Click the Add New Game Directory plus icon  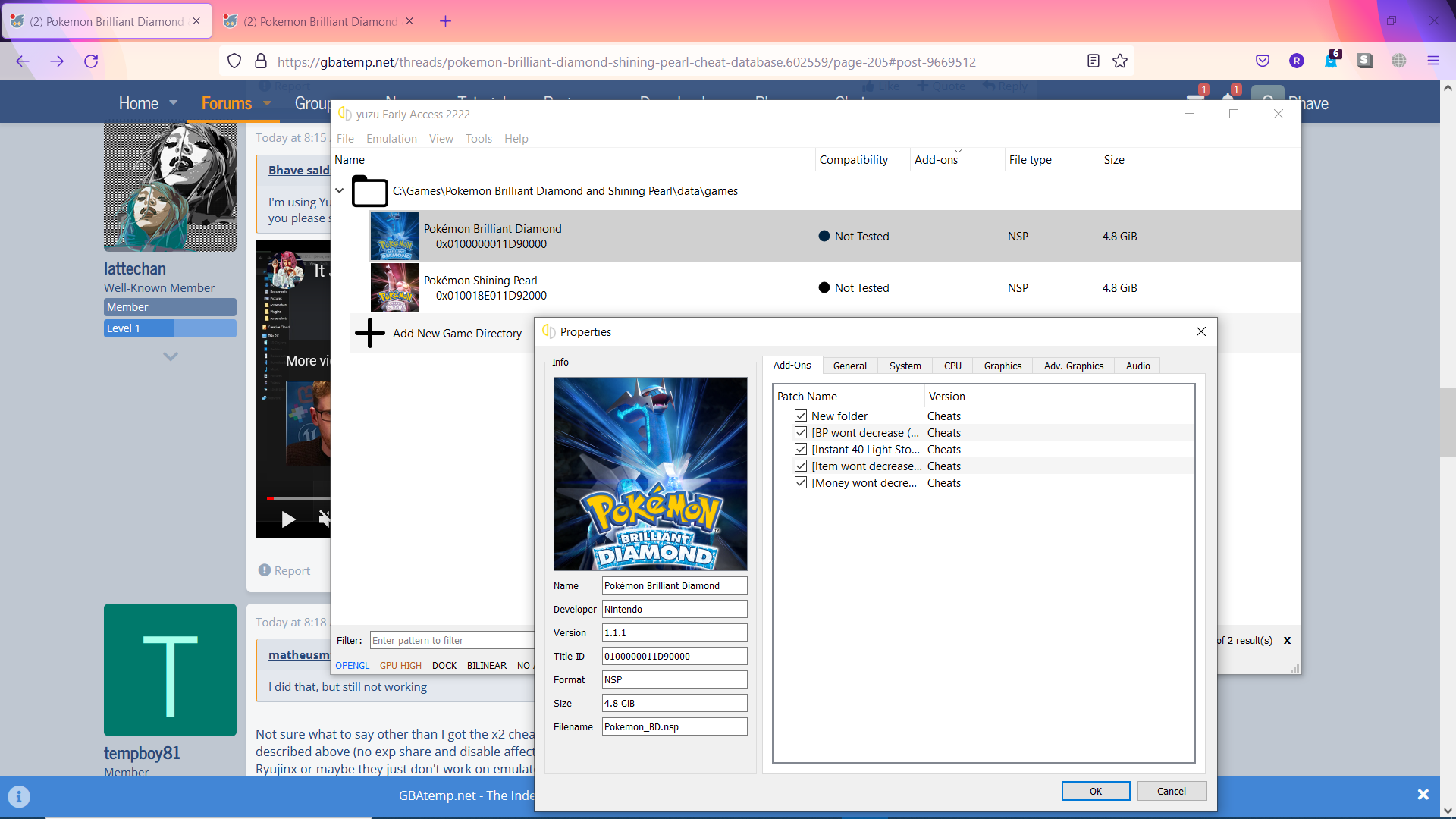[x=370, y=333]
